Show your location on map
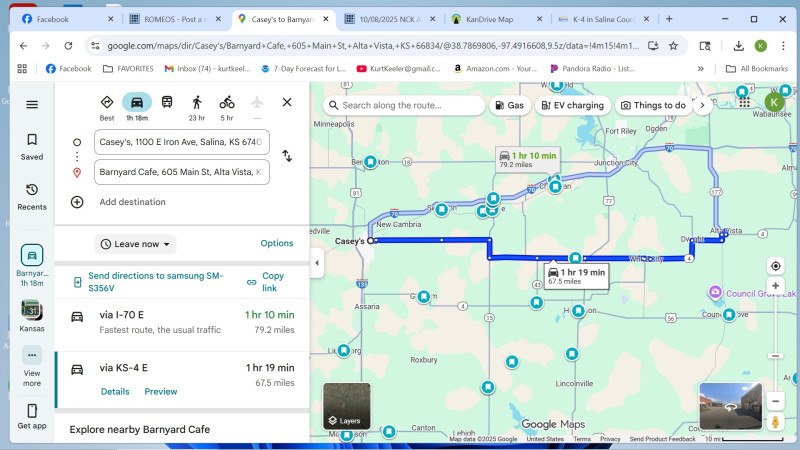This screenshot has height=450, width=800. pos(776,266)
